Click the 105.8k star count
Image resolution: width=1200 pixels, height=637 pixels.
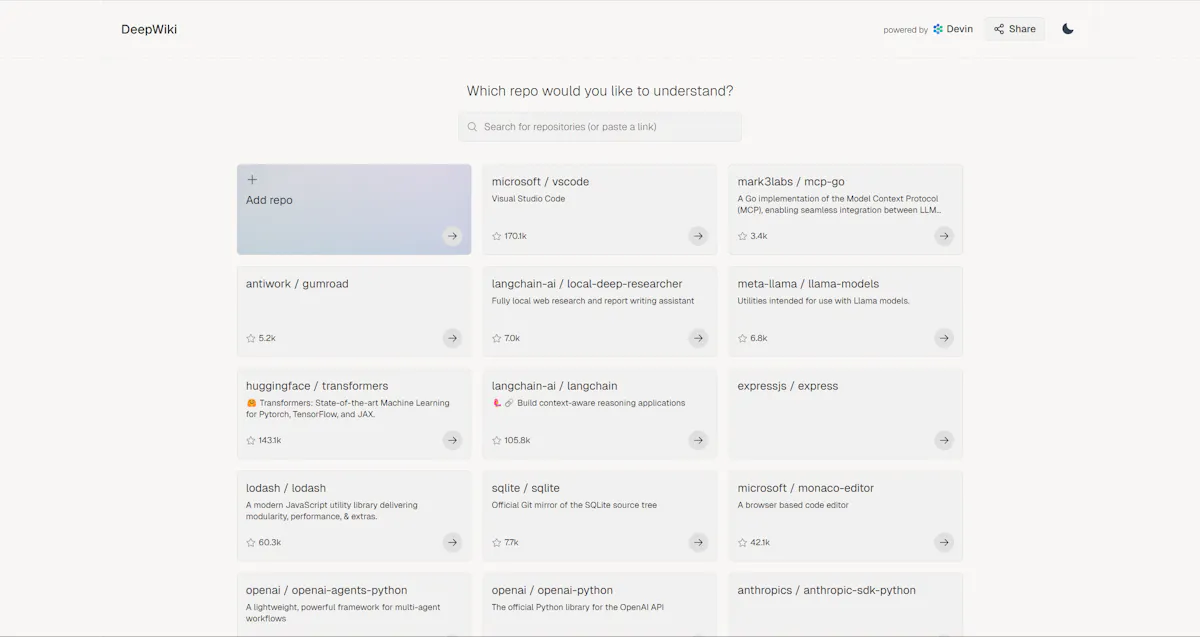tap(517, 440)
